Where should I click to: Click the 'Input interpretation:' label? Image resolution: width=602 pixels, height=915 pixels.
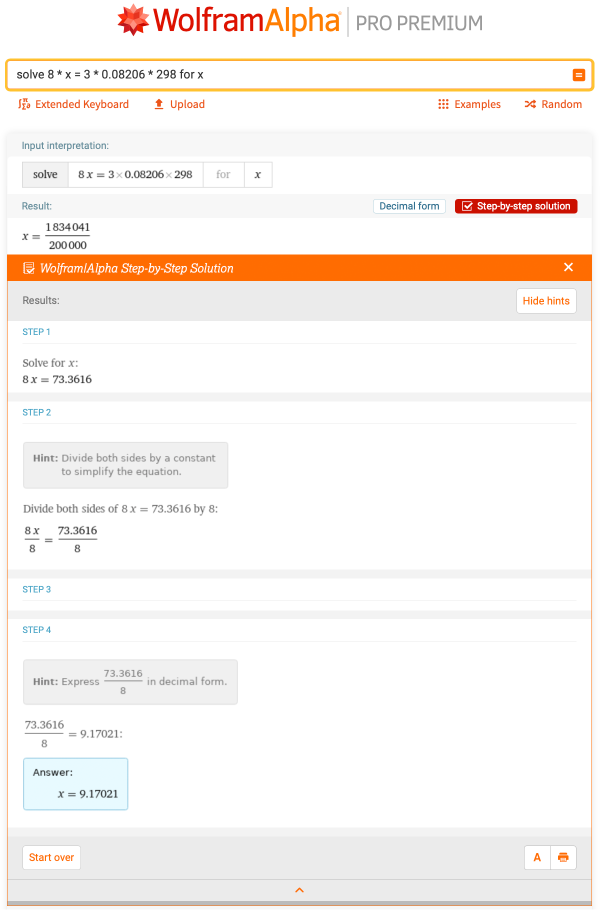65,146
